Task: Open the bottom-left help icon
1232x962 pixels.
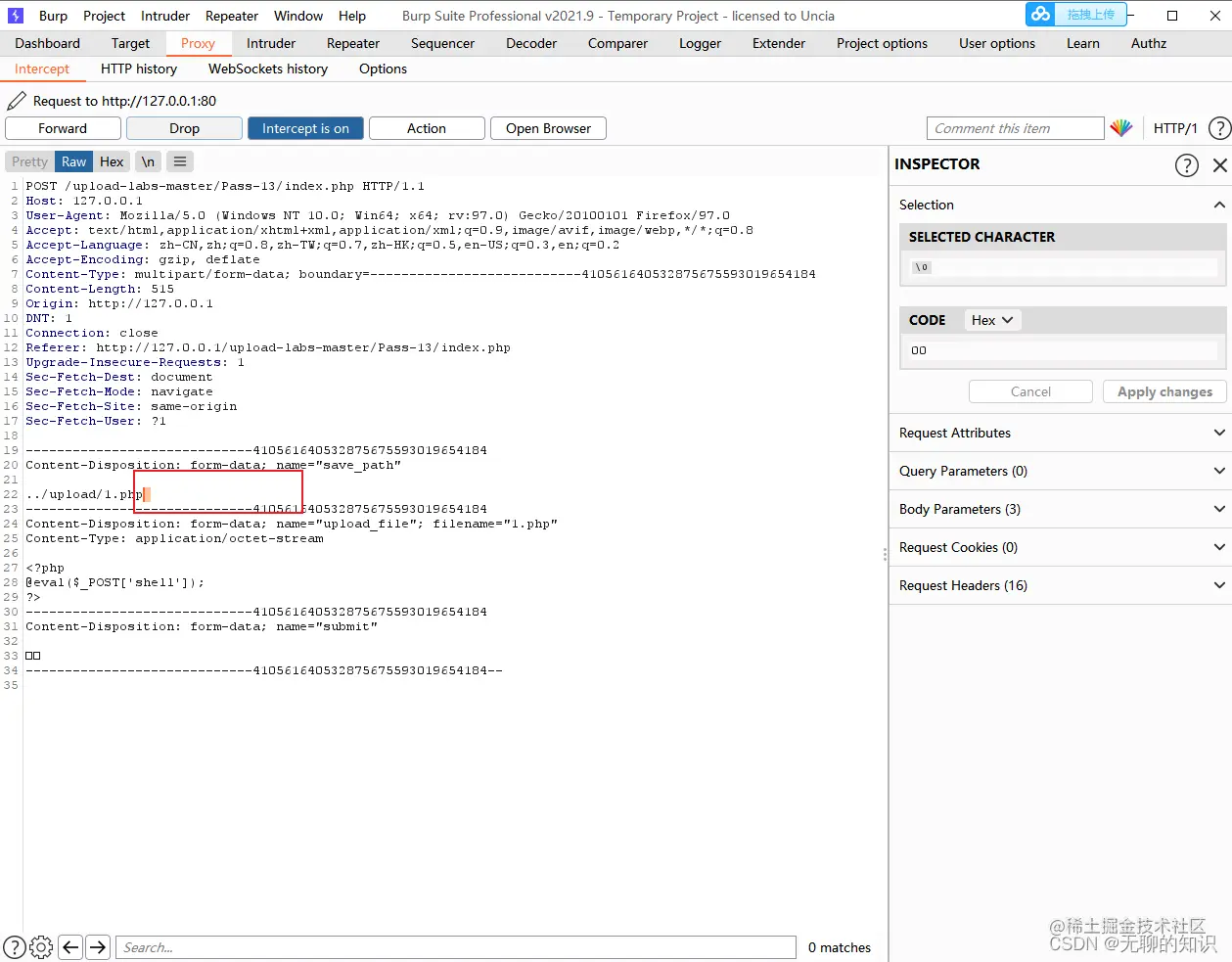Action: (x=15, y=946)
